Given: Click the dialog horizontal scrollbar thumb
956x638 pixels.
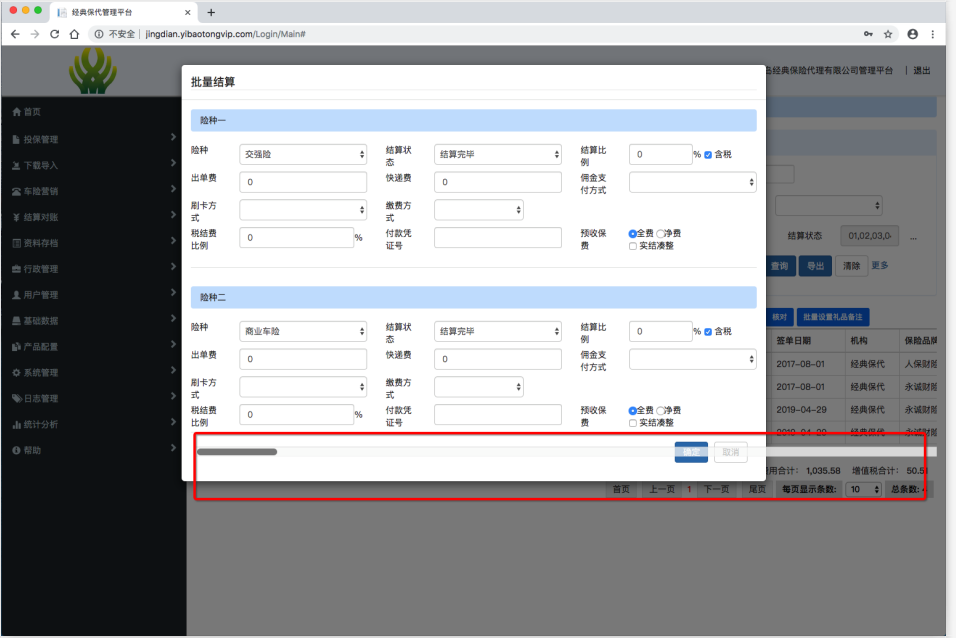Looking at the screenshot, I should 237,452.
